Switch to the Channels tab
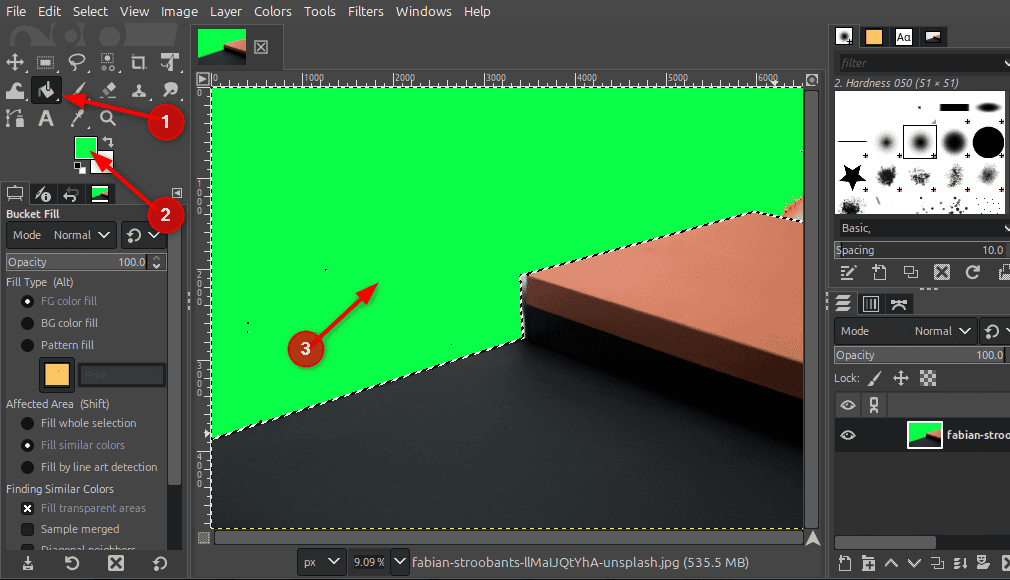Screen dimensions: 1010x580 pyautogui.click(x=870, y=303)
